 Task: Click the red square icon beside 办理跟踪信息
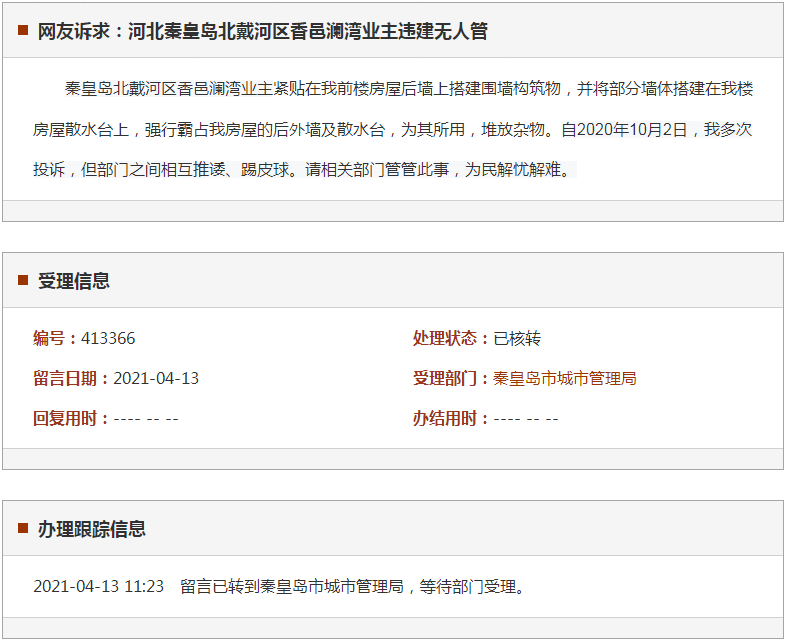pyautogui.click(x=23, y=528)
